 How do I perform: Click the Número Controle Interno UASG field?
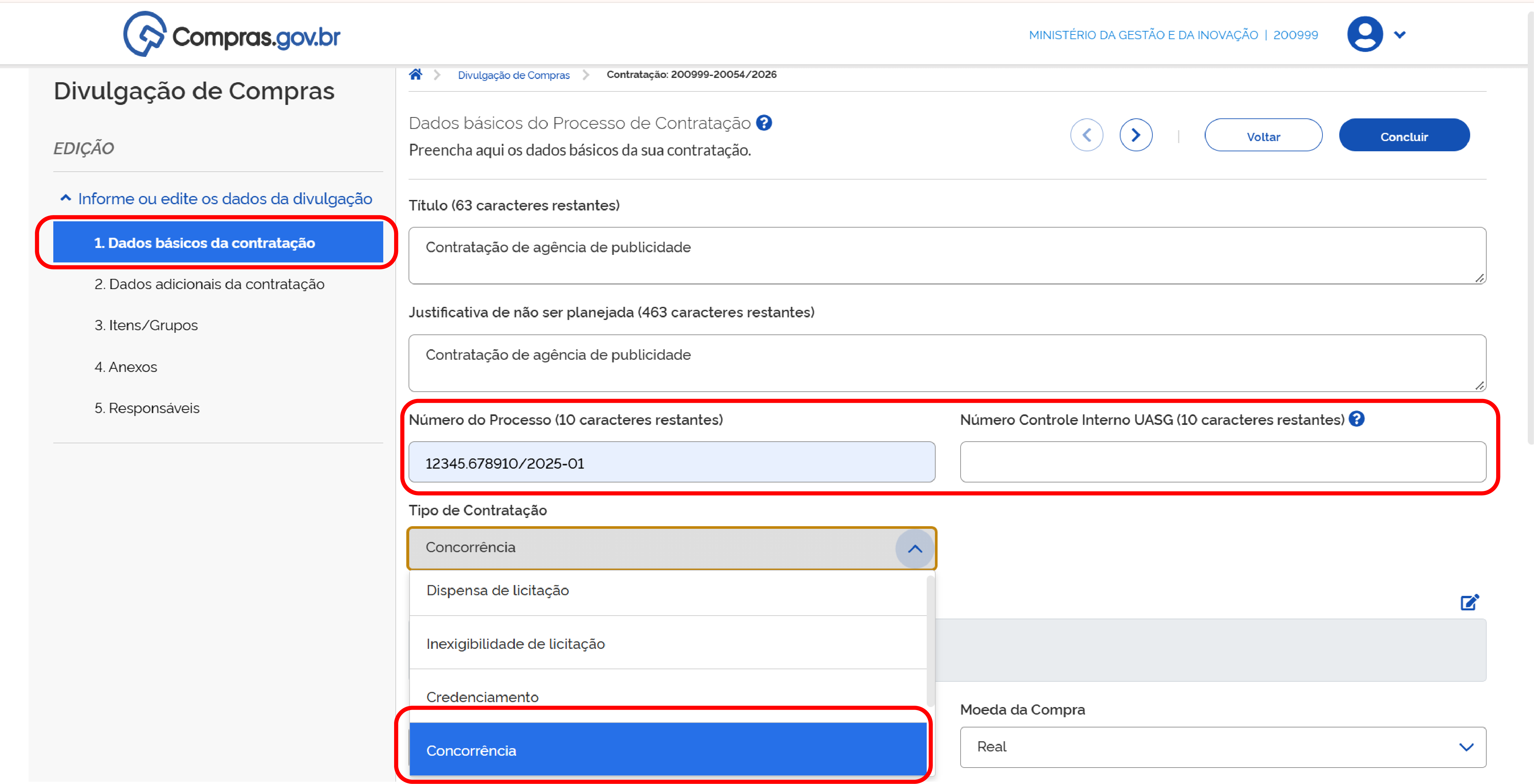(1222, 462)
